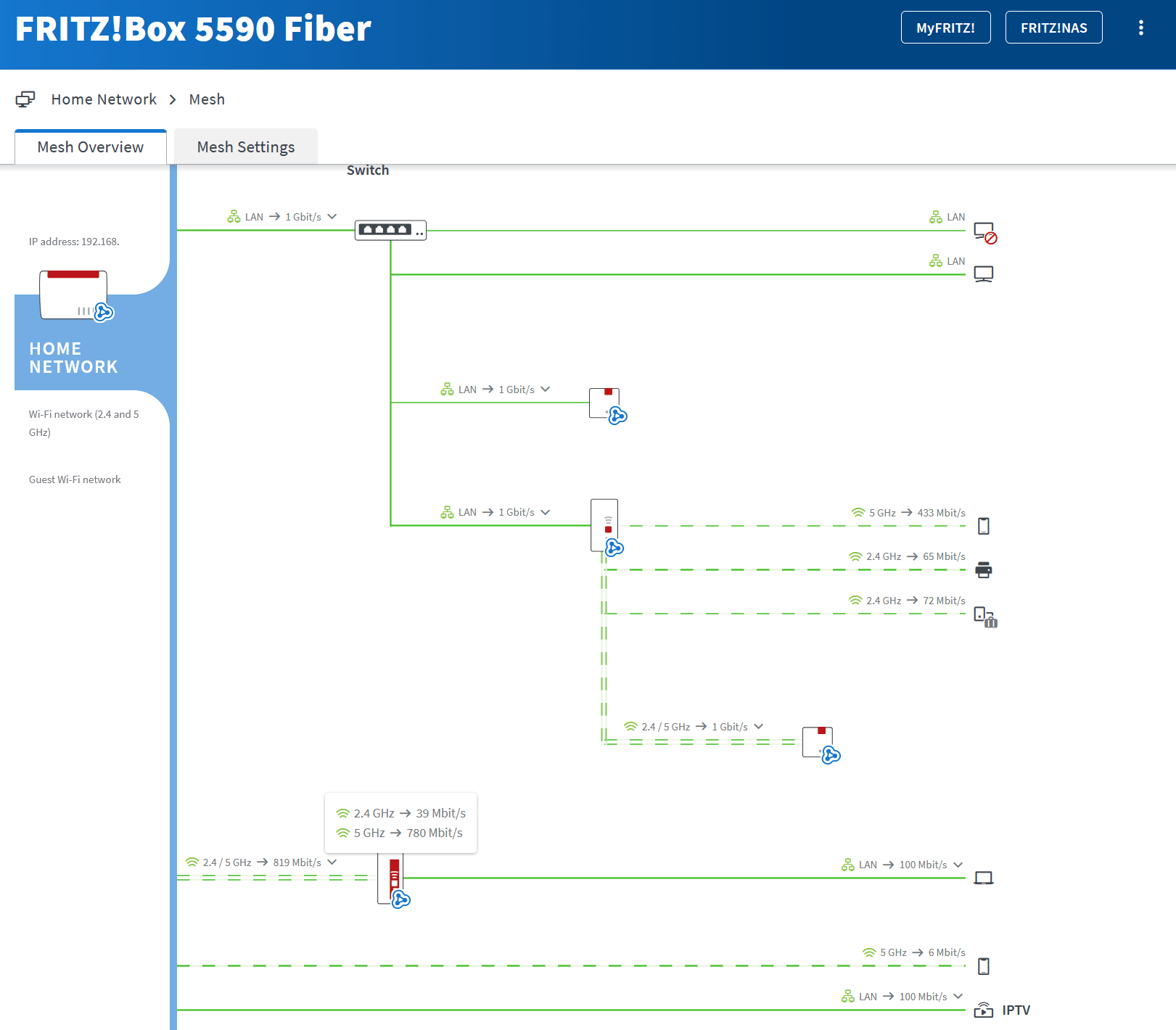Open the three-dot options menu
The width and height of the screenshot is (1176, 1030).
tap(1141, 28)
